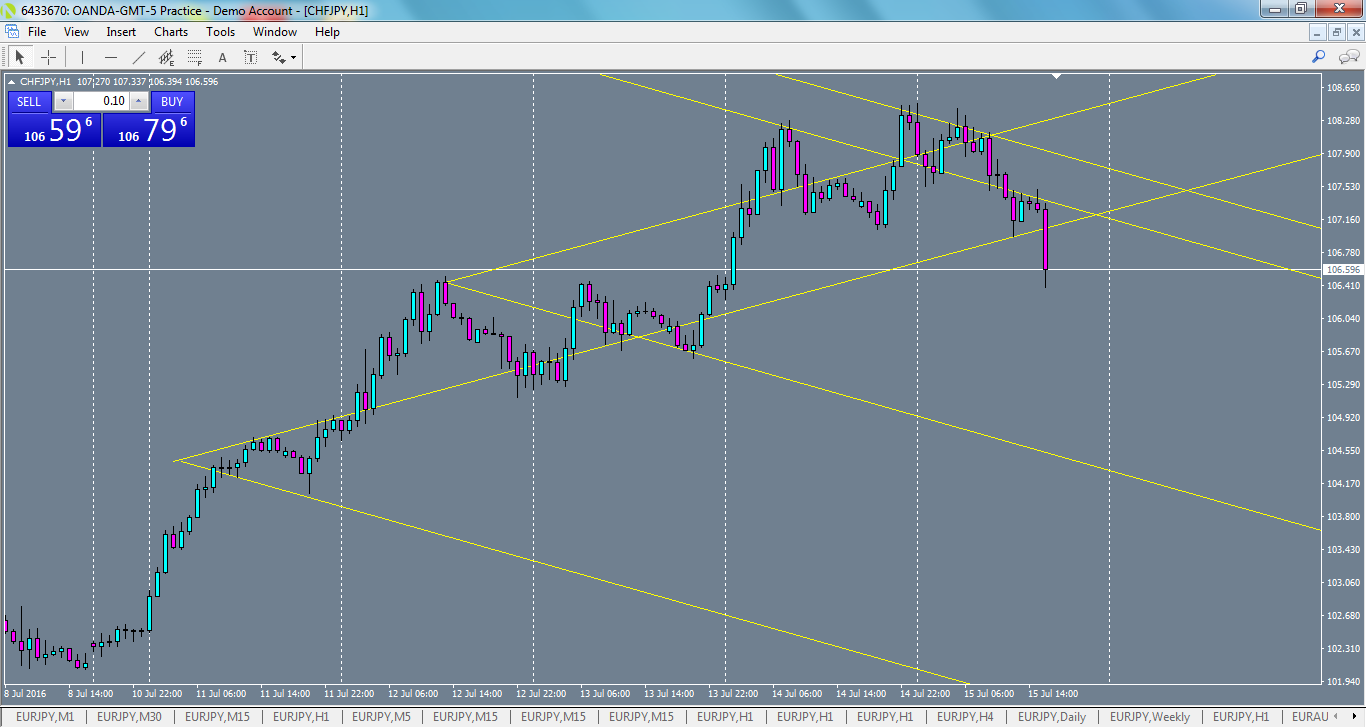Activate the Text annotation tool
Image resolution: width=1366 pixels, height=728 pixels.
click(x=222, y=57)
